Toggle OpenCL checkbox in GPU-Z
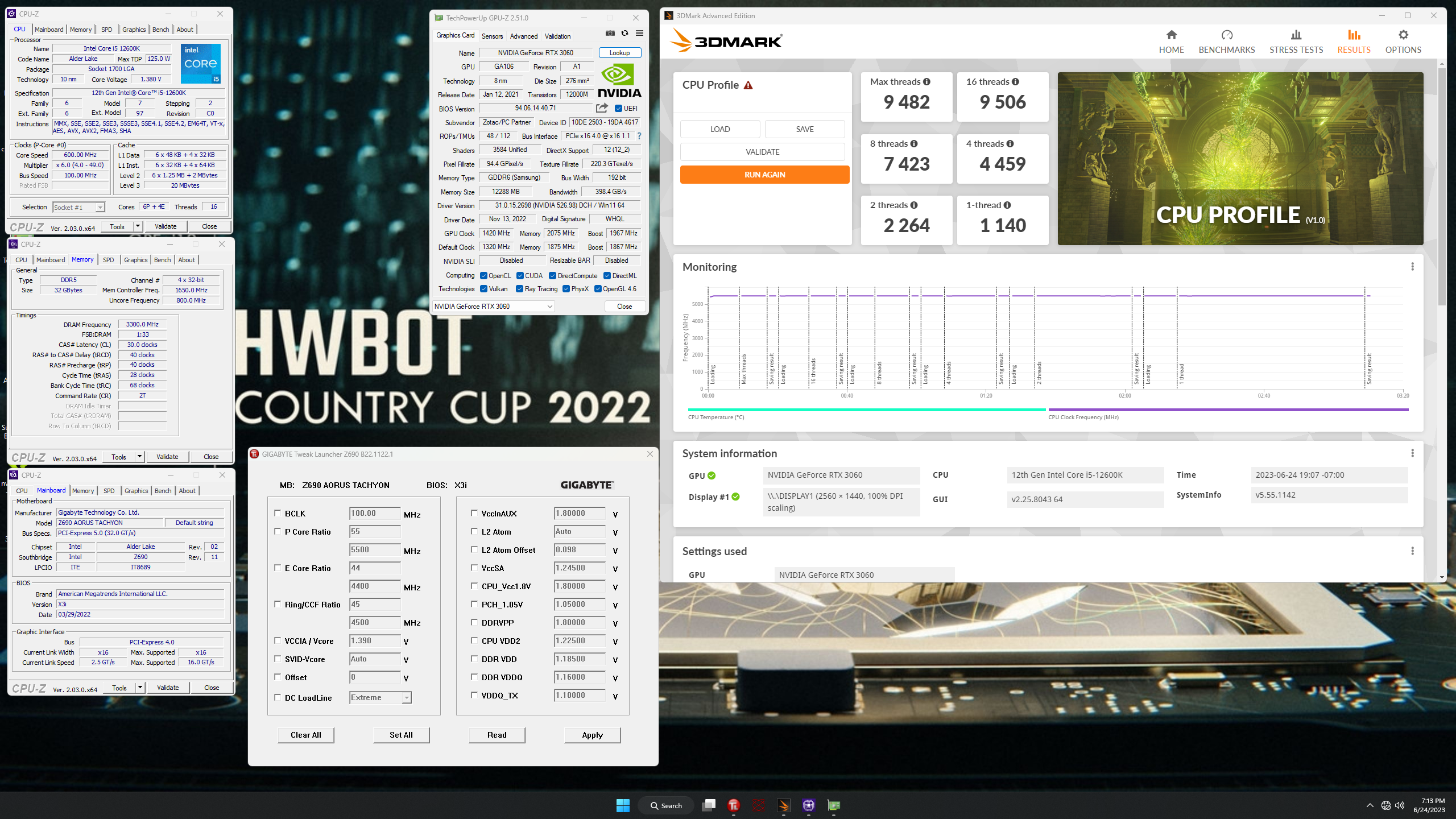The image size is (1456, 819). 483,276
